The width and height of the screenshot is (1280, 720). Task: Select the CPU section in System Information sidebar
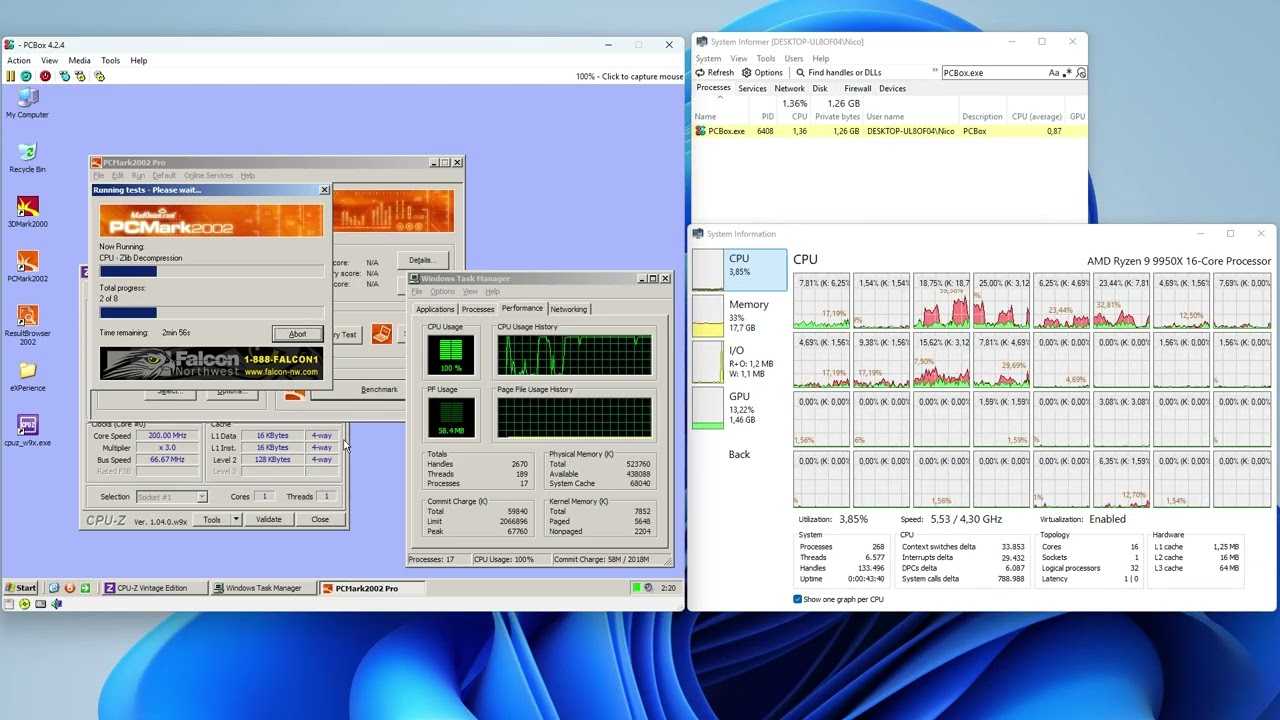pyautogui.click(x=740, y=270)
